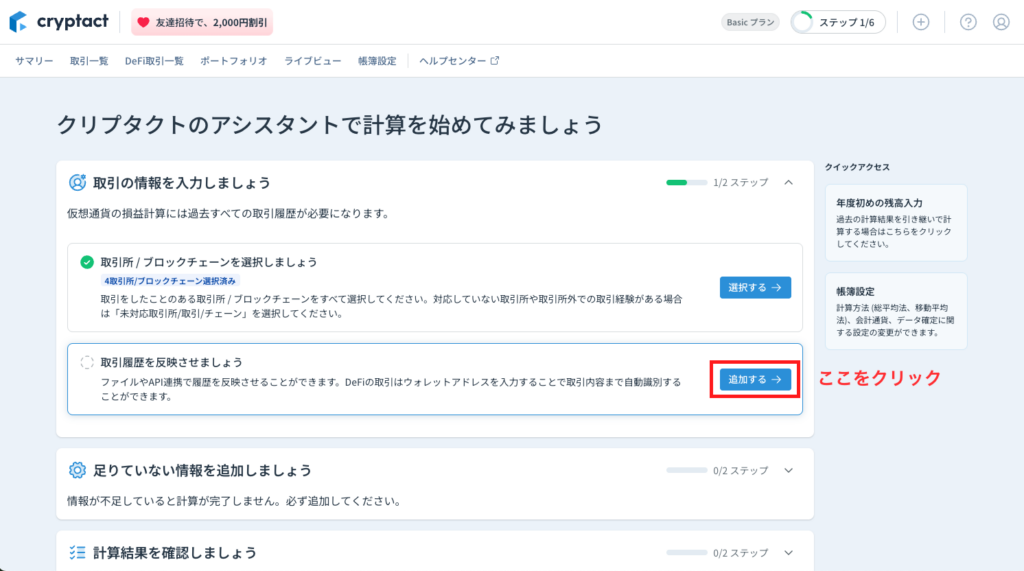
Task: Click the 足りていない情報を追加しましょう heading
Action: [x=202, y=470]
